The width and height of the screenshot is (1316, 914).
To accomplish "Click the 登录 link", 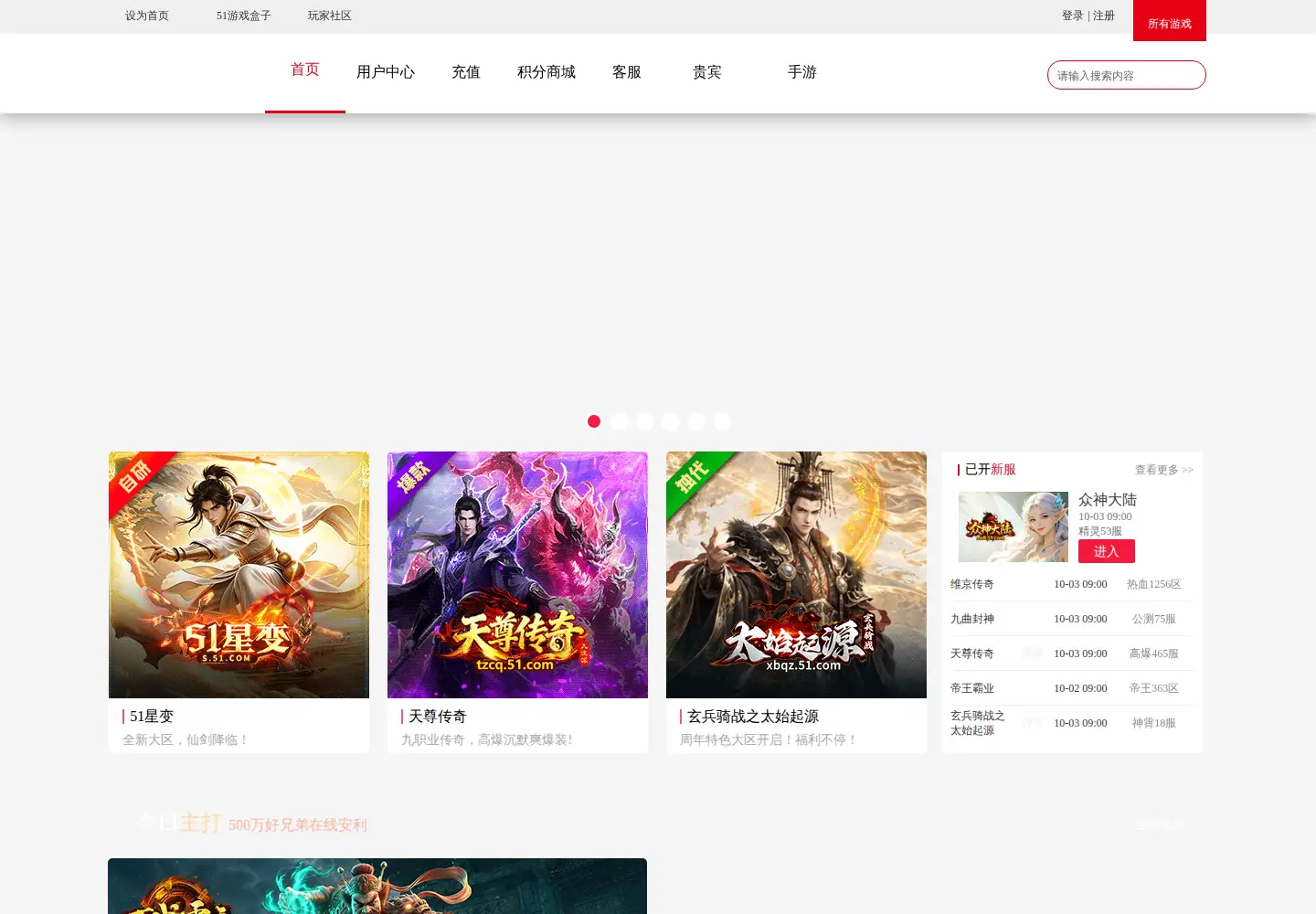I will 1072,16.
